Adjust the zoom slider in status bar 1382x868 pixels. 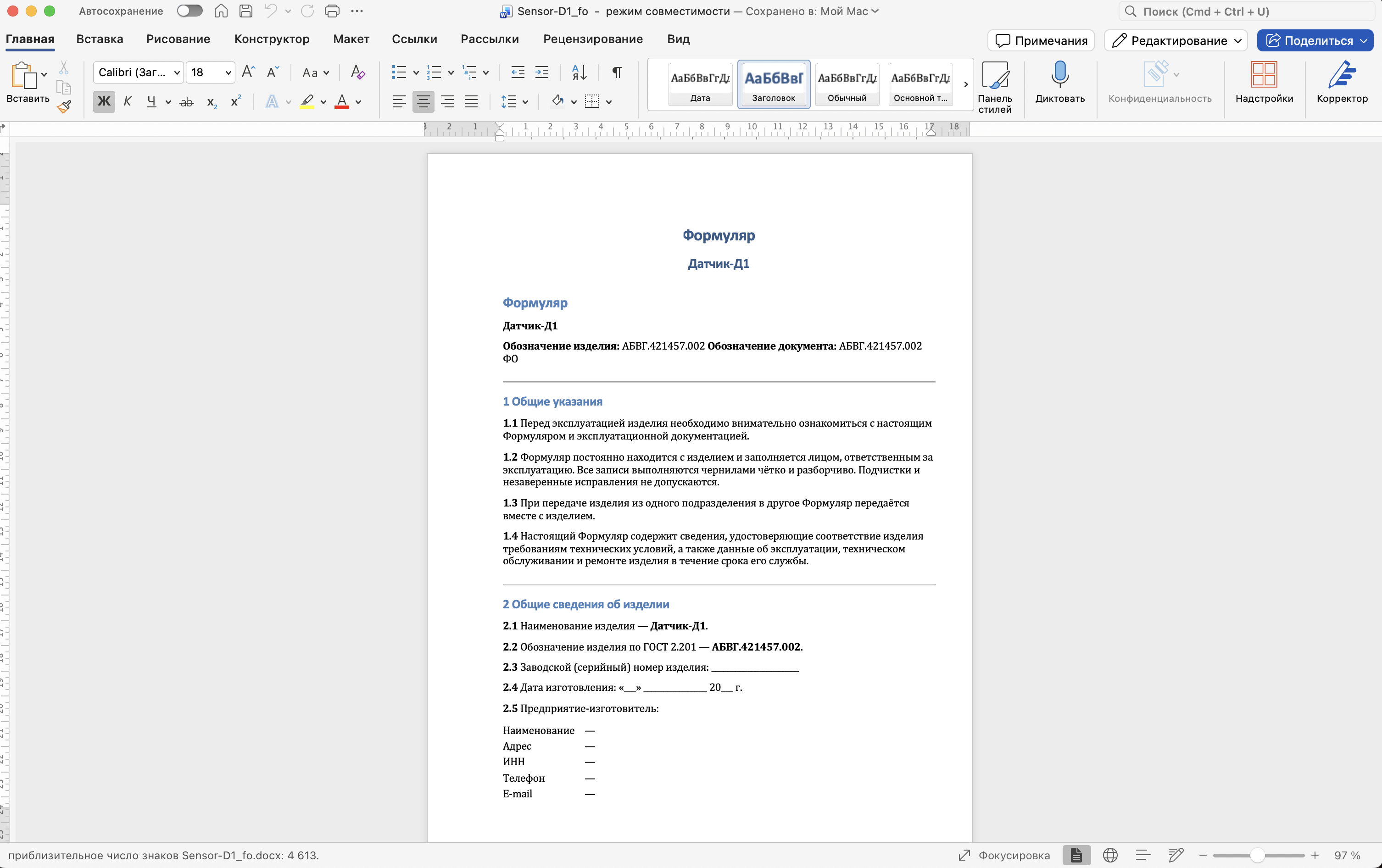pos(1258,855)
